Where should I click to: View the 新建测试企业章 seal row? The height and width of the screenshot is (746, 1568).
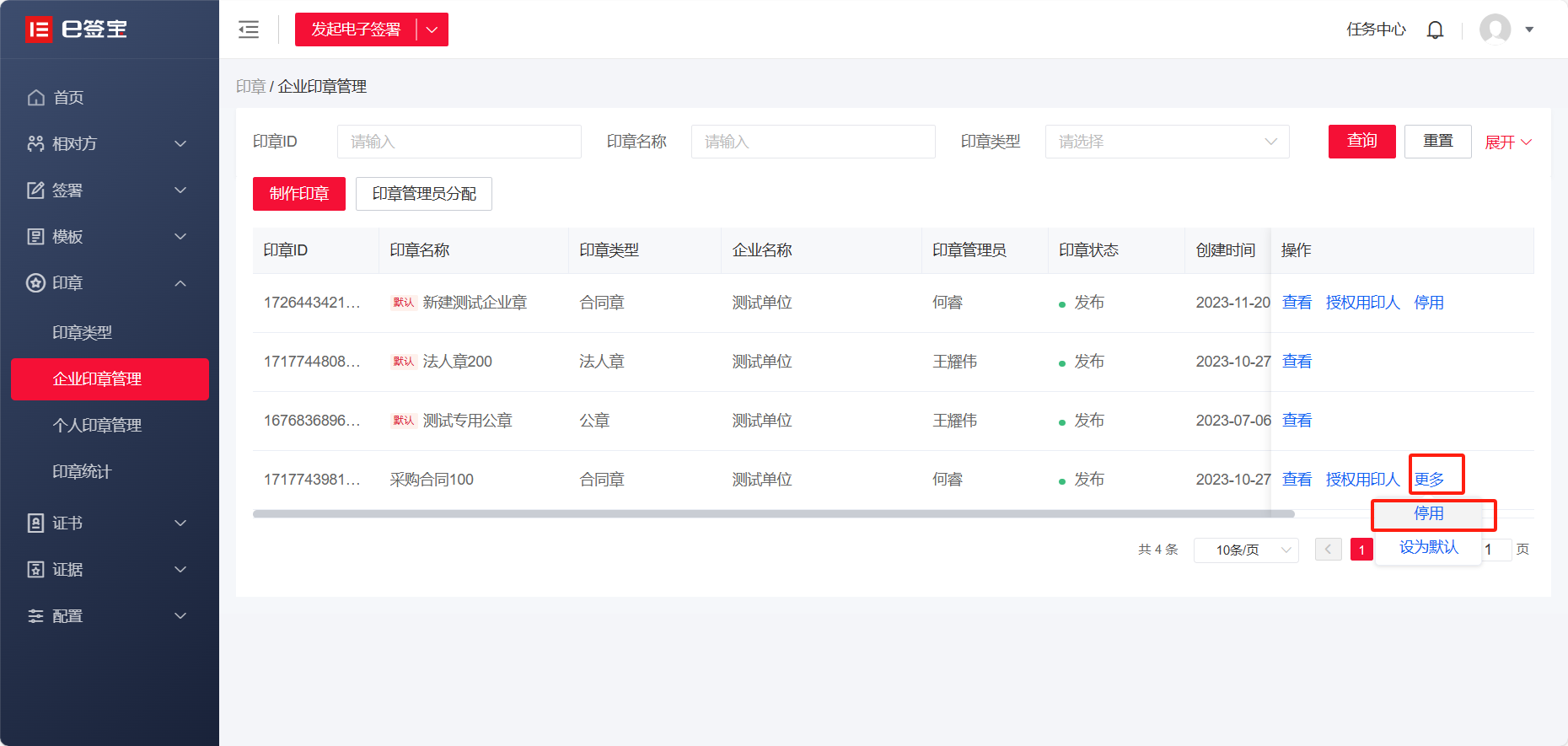click(x=1297, y=303)
